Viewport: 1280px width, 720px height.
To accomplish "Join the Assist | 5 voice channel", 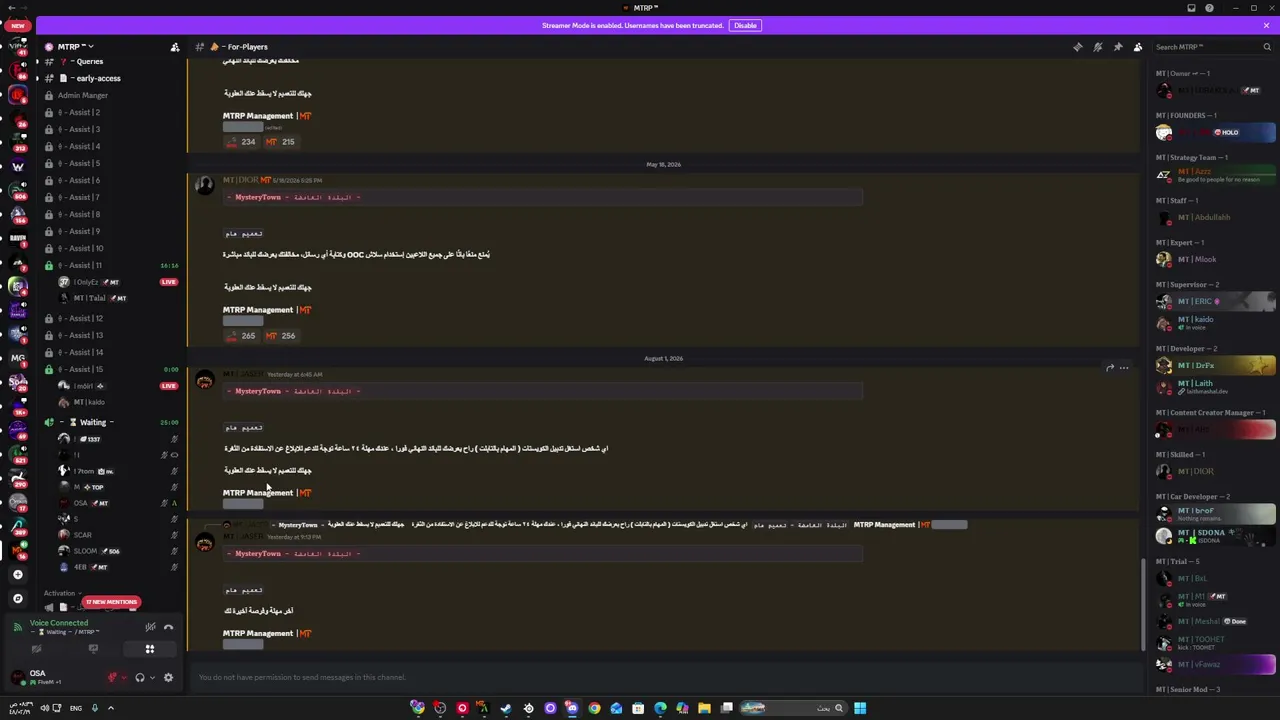I will click(110, 163).
